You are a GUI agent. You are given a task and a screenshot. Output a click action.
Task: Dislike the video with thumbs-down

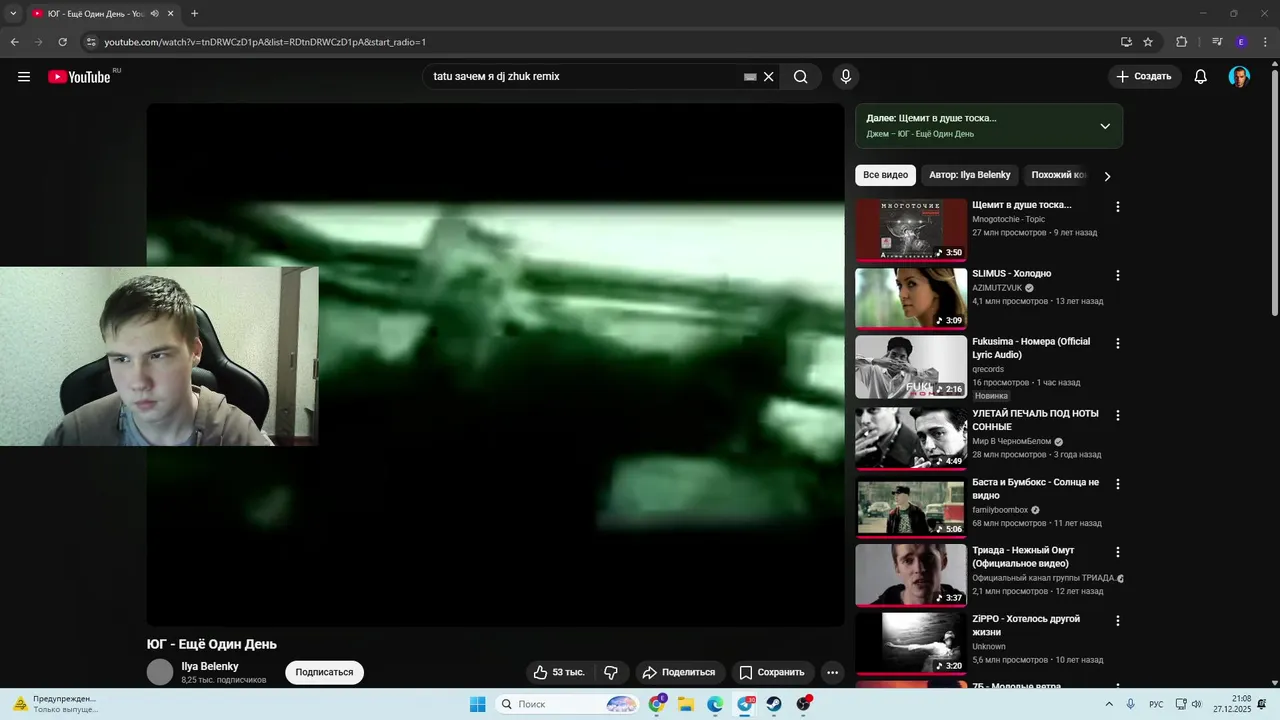click(611, 672)
